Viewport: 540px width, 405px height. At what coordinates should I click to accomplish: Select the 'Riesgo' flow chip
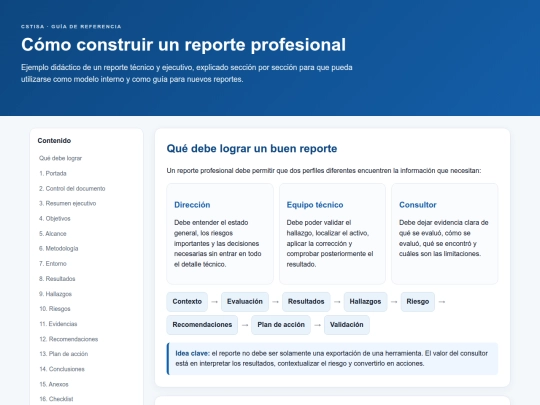click(418, 302)
